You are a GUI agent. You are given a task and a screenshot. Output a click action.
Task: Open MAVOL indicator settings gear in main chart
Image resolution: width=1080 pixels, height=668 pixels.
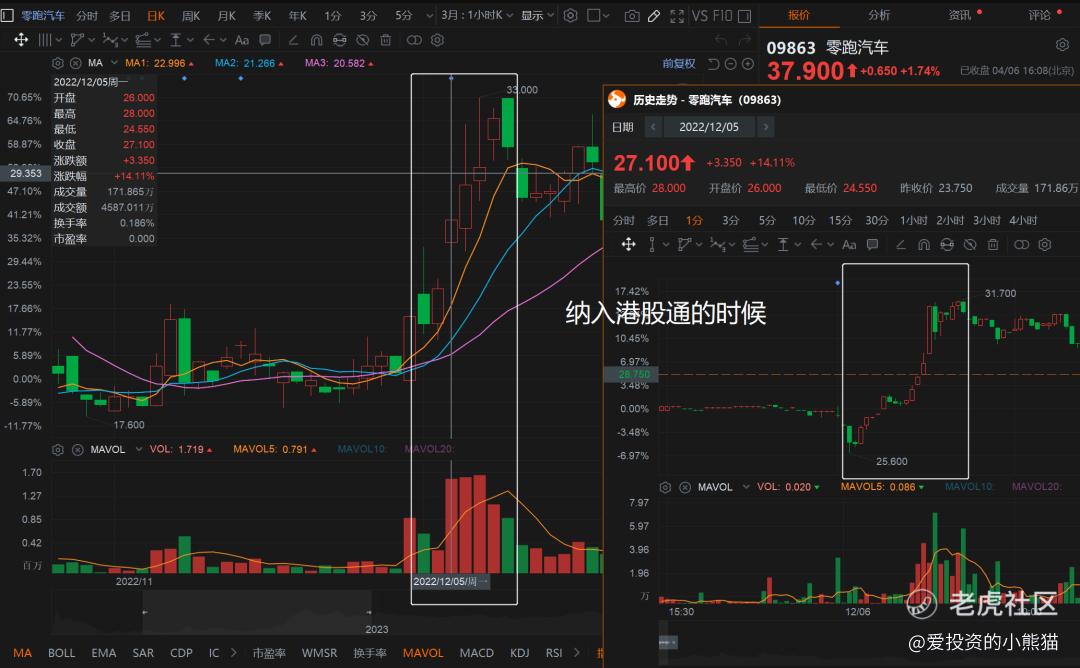pyautogui.click(x=58, y=450)
